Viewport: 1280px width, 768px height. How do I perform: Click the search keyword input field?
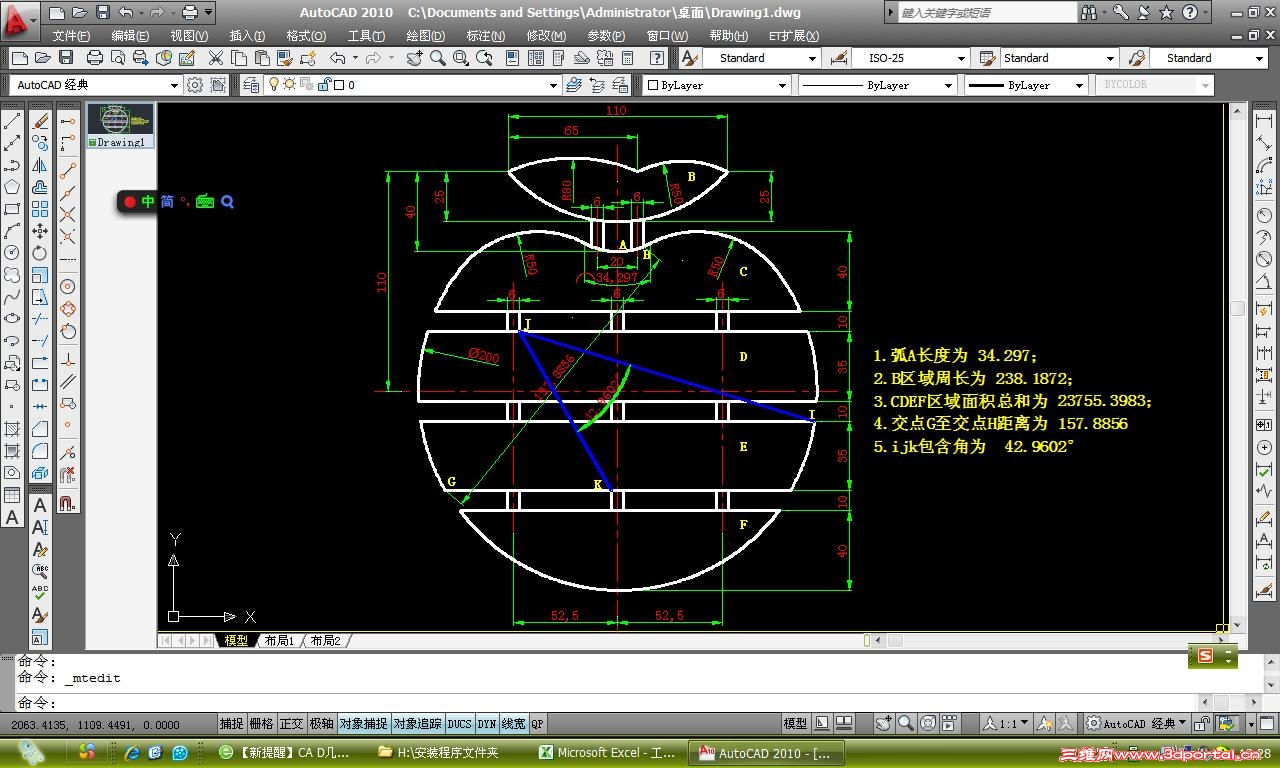click(987, 13)
